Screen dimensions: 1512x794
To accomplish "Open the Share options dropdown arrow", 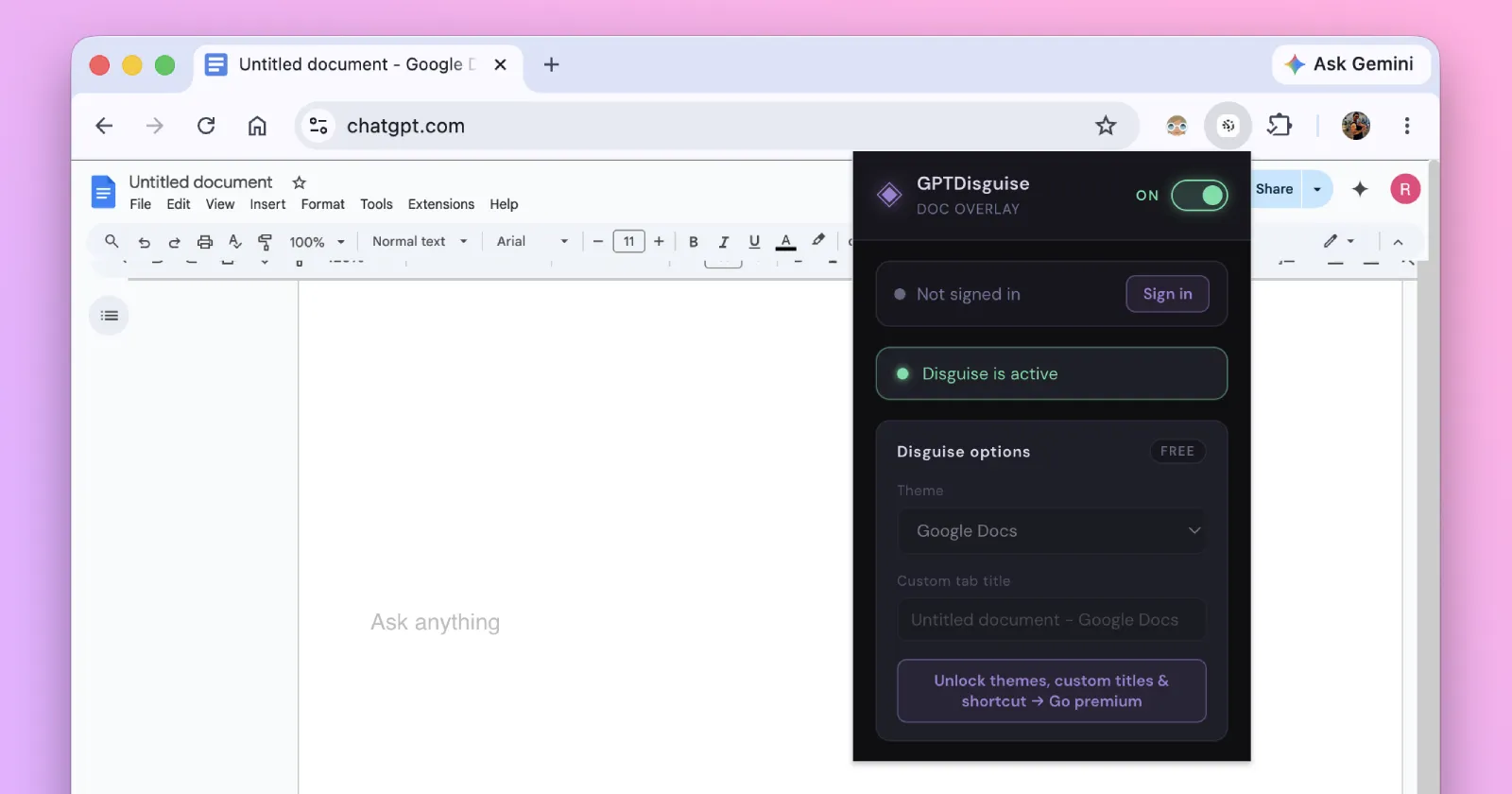I will (1317, 189).
